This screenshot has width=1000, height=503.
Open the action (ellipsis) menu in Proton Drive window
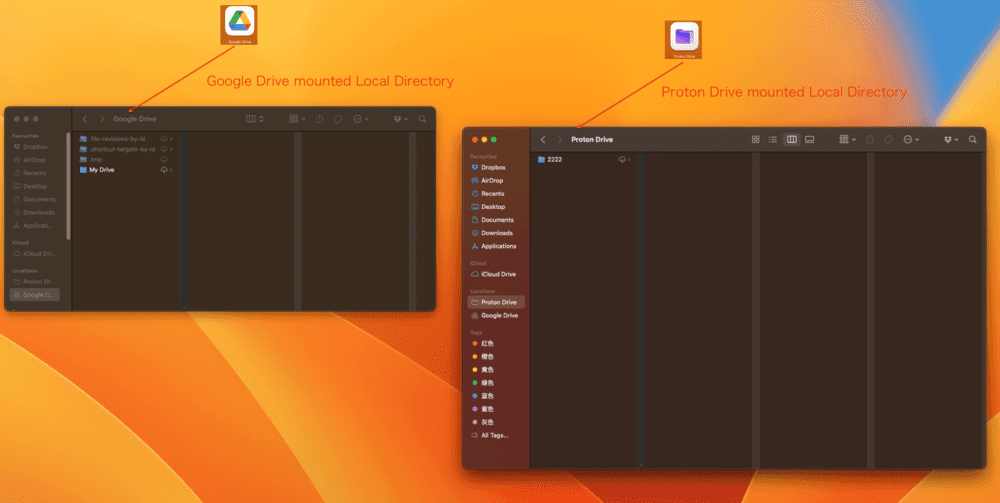pos(911,140)
